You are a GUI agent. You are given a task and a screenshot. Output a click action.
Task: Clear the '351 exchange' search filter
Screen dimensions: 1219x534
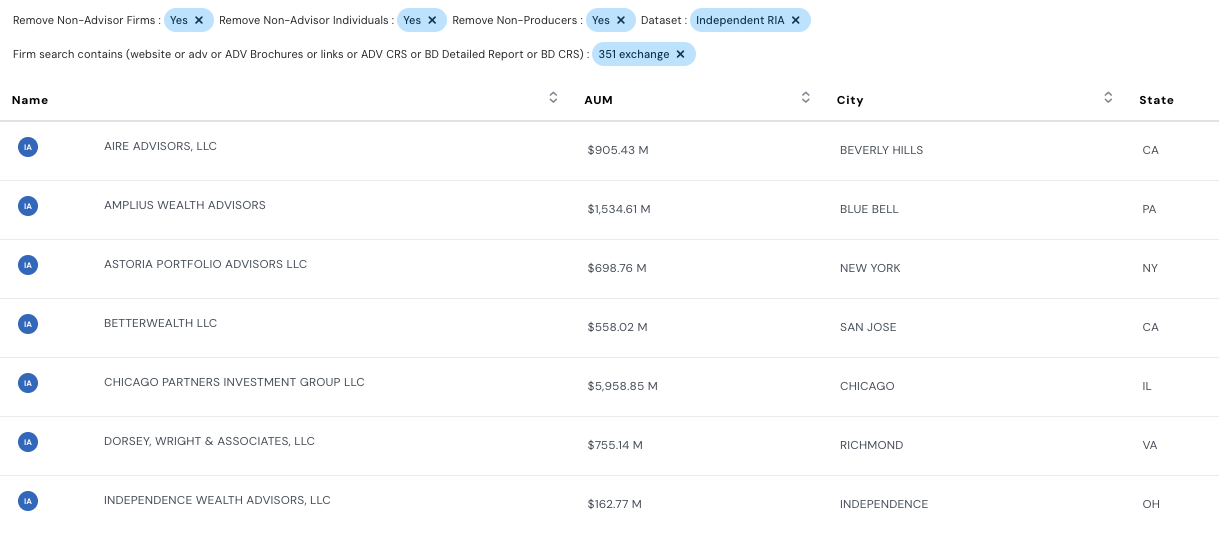click(x=681, y=54)
